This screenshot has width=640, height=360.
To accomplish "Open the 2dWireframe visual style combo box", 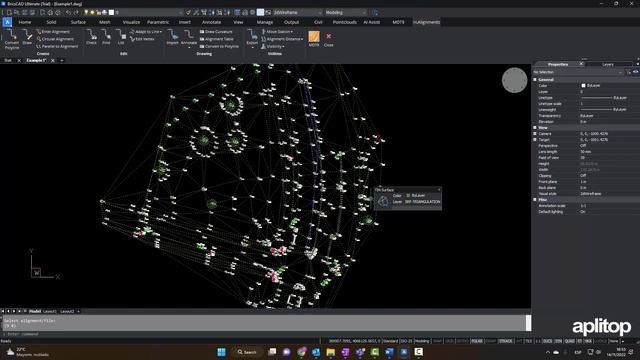I will coord(297,13).
